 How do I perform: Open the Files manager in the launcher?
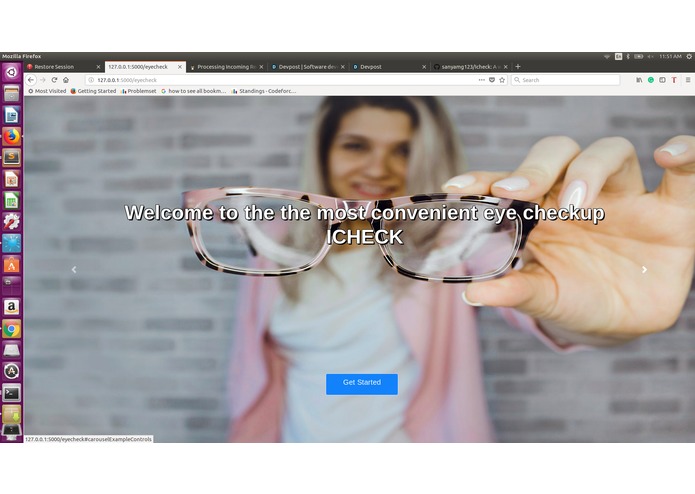11,93
